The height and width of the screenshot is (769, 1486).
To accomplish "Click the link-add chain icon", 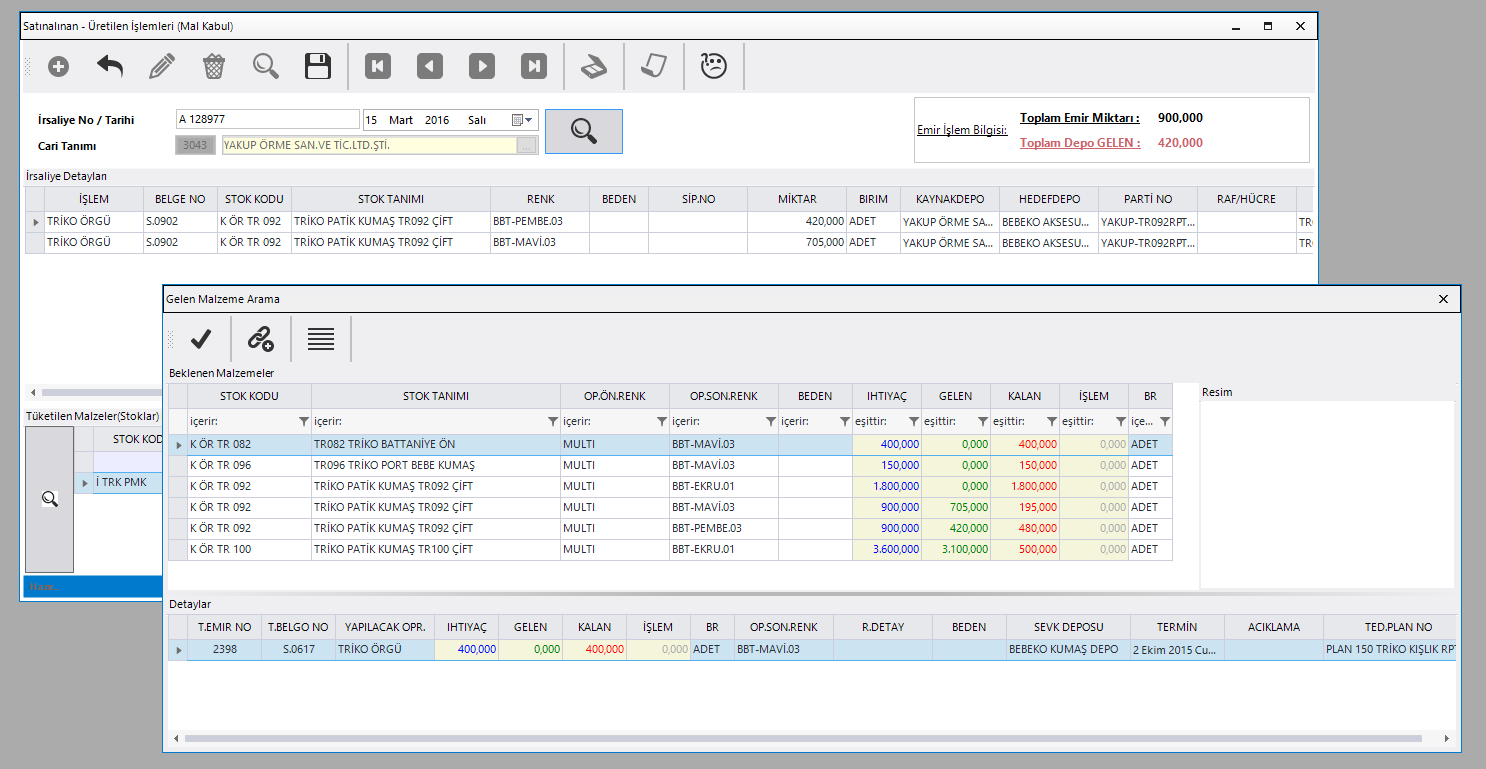I will pos(261,339).
